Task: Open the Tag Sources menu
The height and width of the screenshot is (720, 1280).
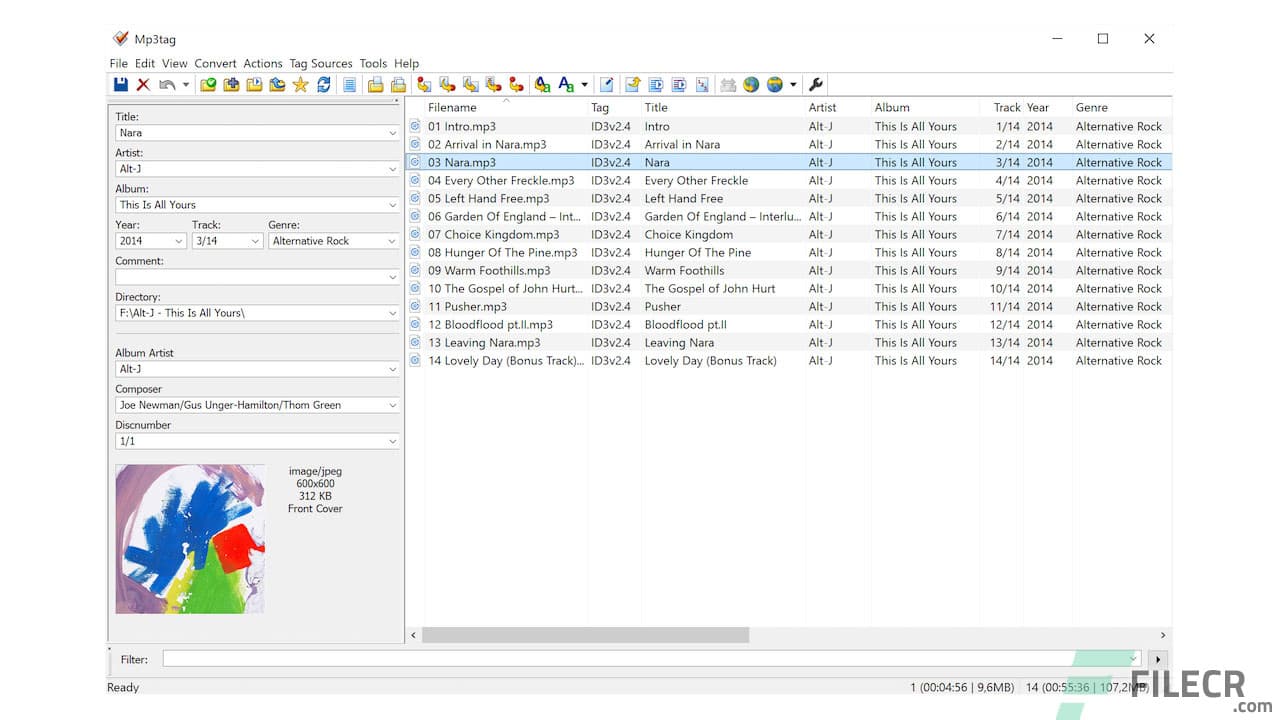Action: [320, 63]
